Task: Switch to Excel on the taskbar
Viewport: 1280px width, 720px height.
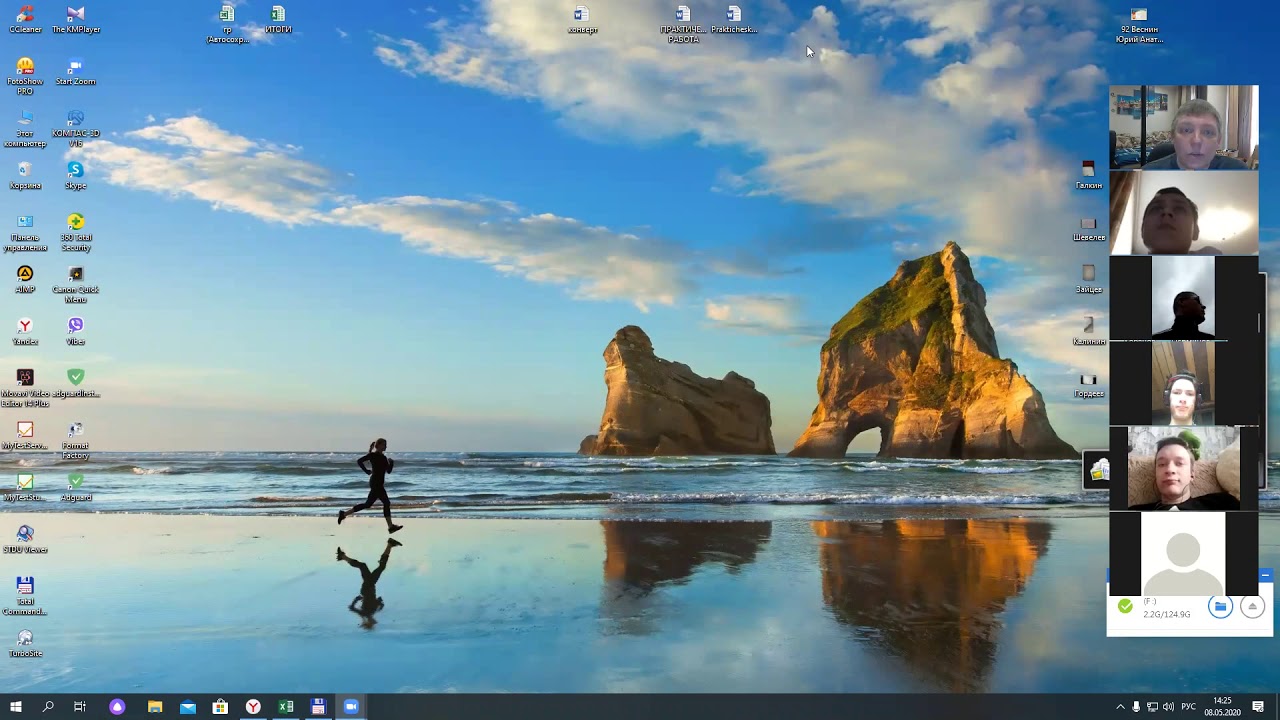Action: pos(286,707)
